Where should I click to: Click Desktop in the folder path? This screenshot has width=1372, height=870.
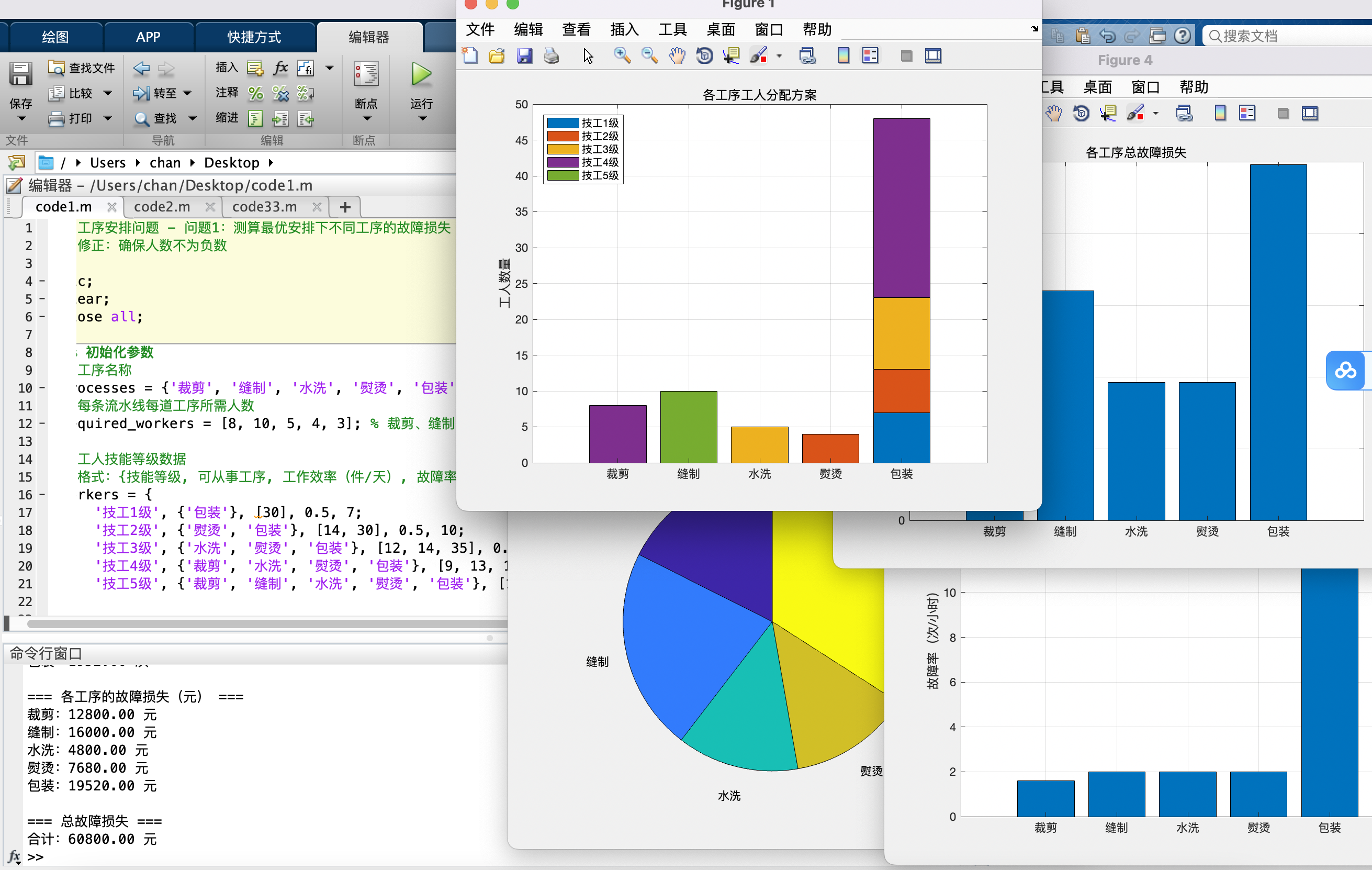tap(231, 163)
